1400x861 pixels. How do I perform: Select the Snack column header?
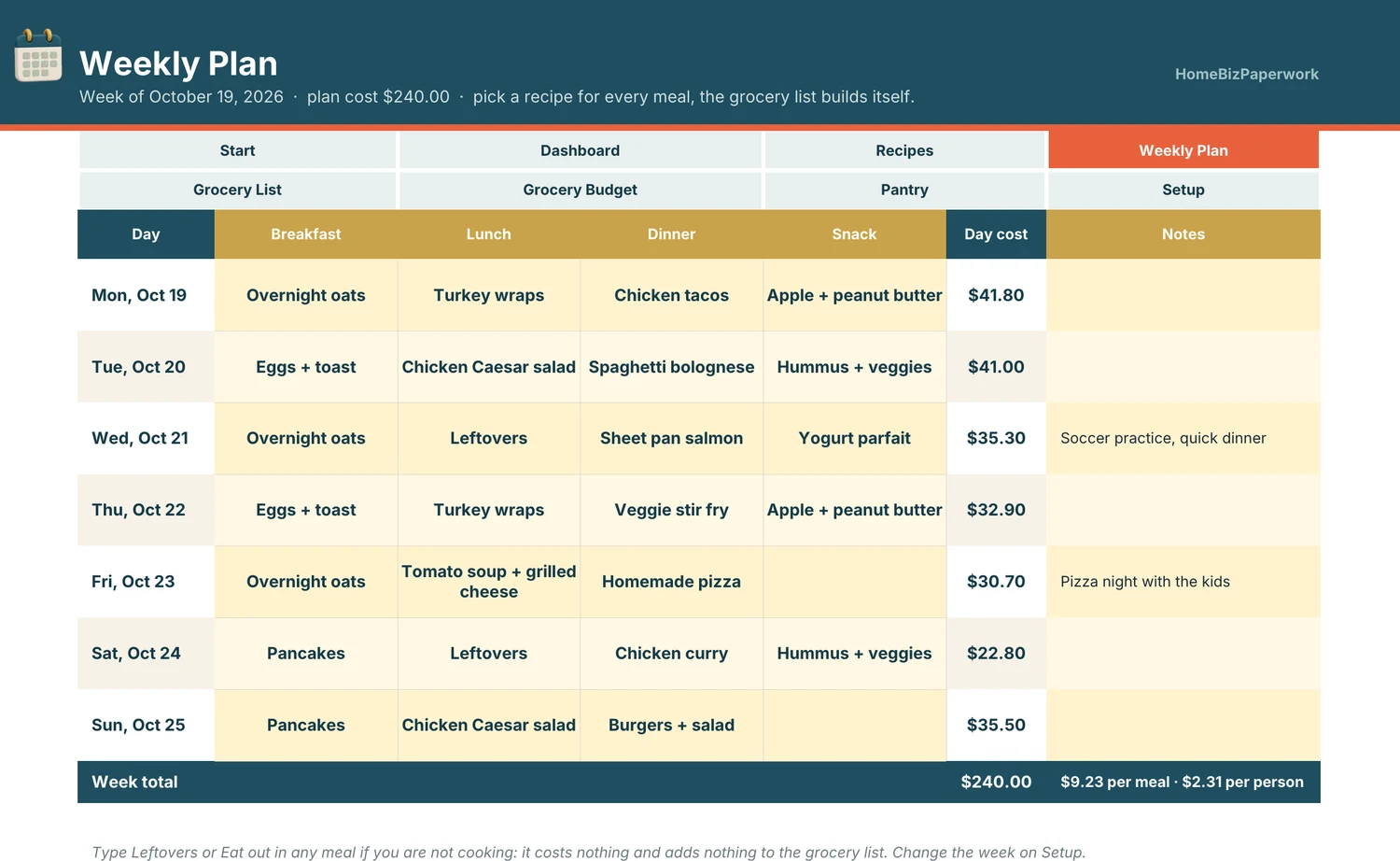855,234
